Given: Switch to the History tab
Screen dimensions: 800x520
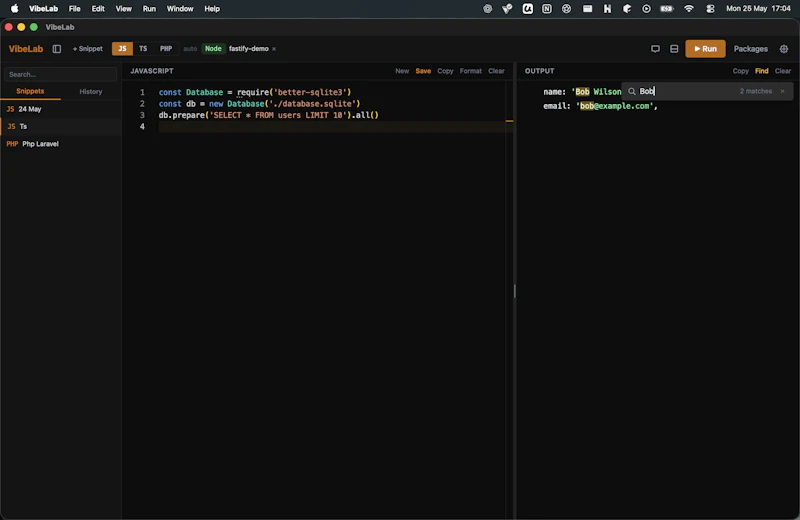Looking at the screenshot, I should (91, 91).
